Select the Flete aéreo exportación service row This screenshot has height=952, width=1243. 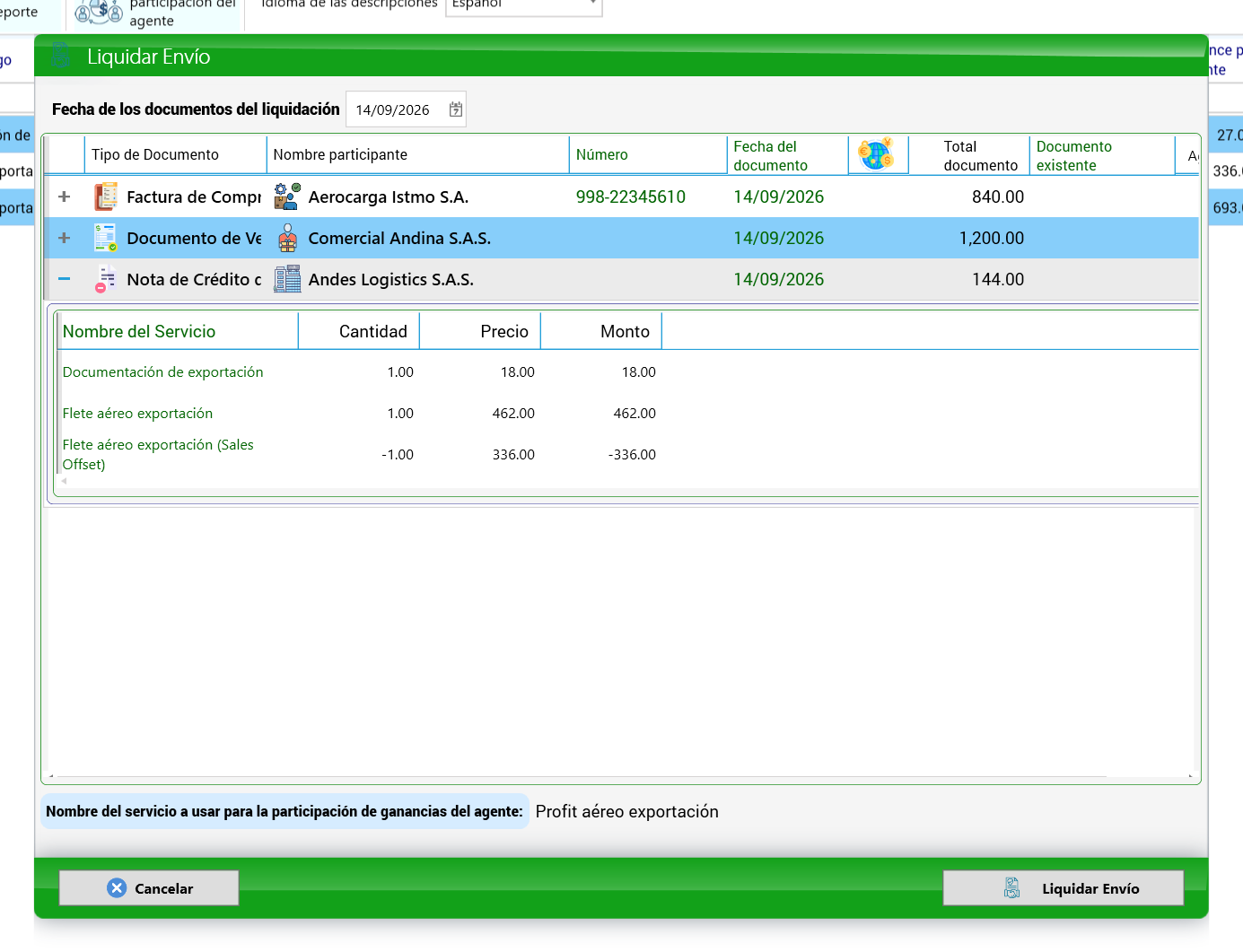coord(628,413)
